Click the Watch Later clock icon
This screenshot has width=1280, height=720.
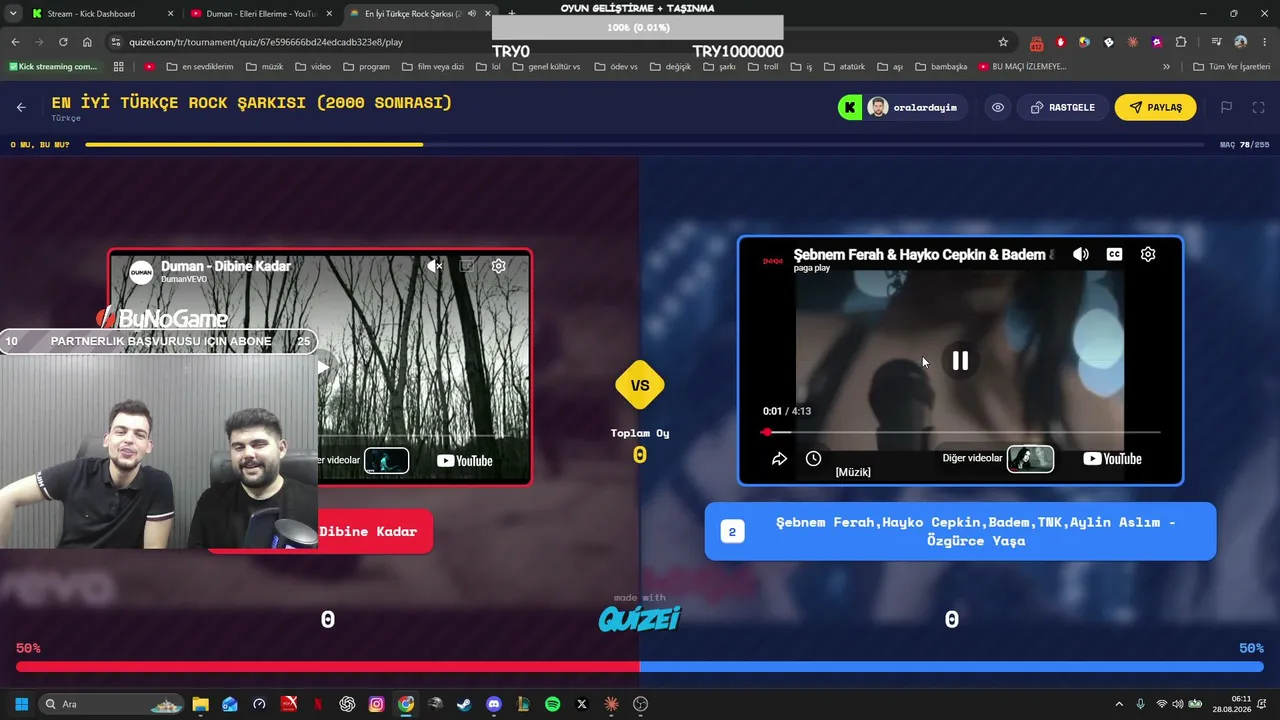(813, 459)
